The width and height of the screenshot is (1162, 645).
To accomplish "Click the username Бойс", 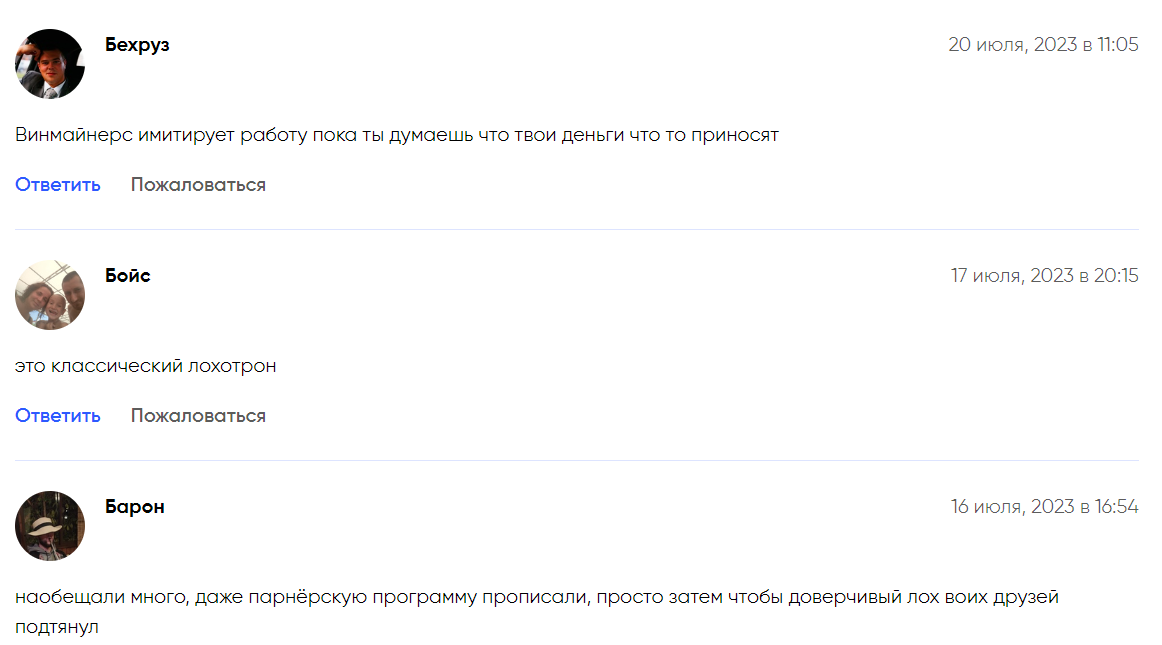I will tap(128, 276).
